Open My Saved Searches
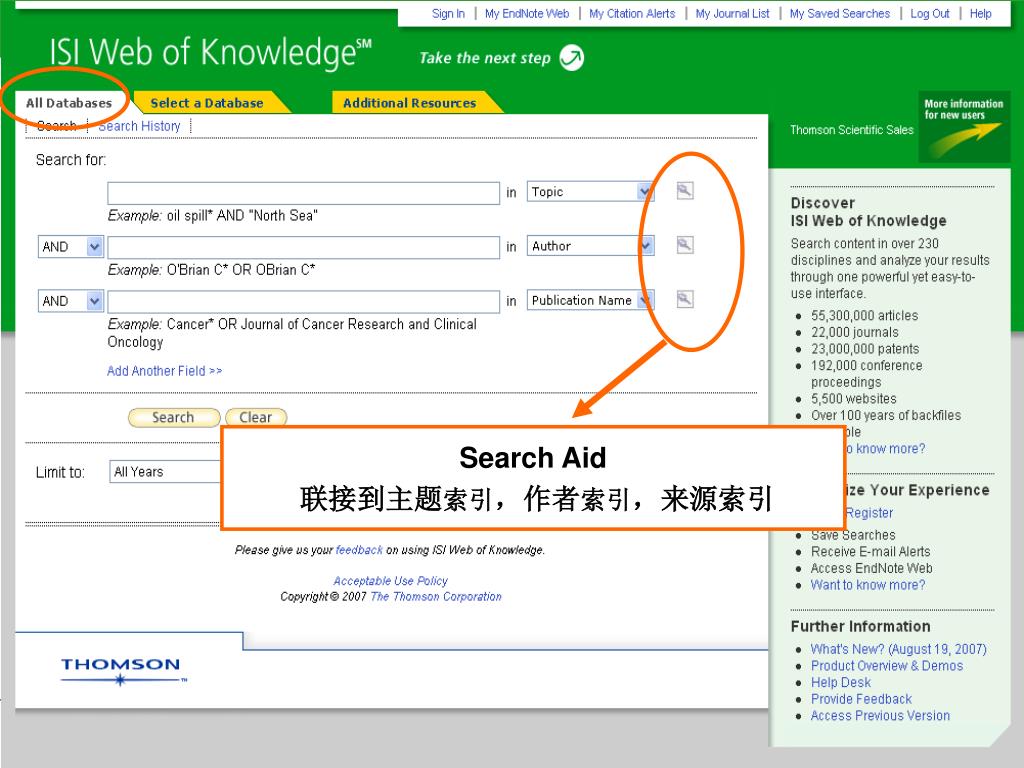 [x=840, y=13]
